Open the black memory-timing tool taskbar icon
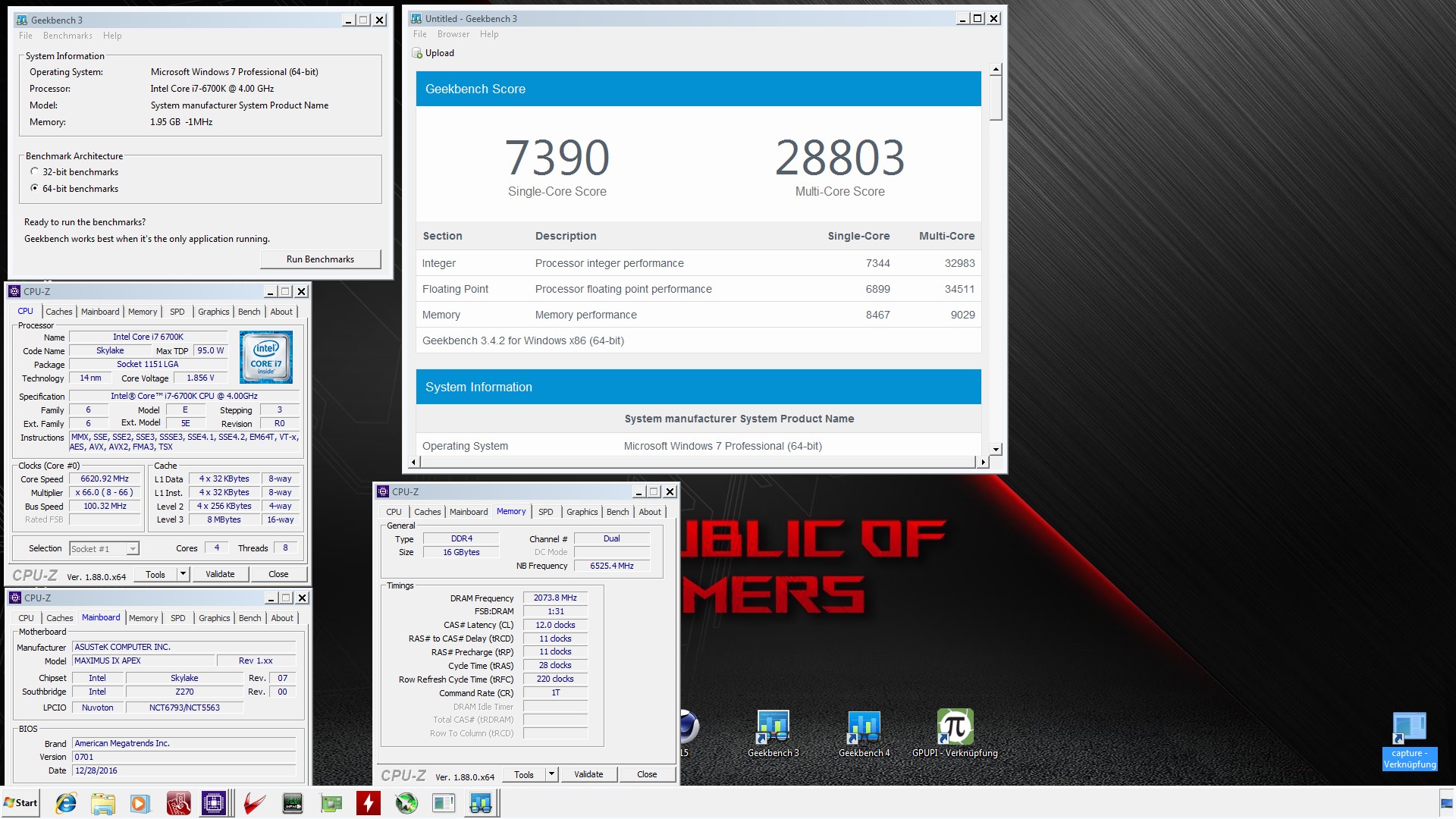Viewport: 1456px width, 819px height. [x=292, y=803]
